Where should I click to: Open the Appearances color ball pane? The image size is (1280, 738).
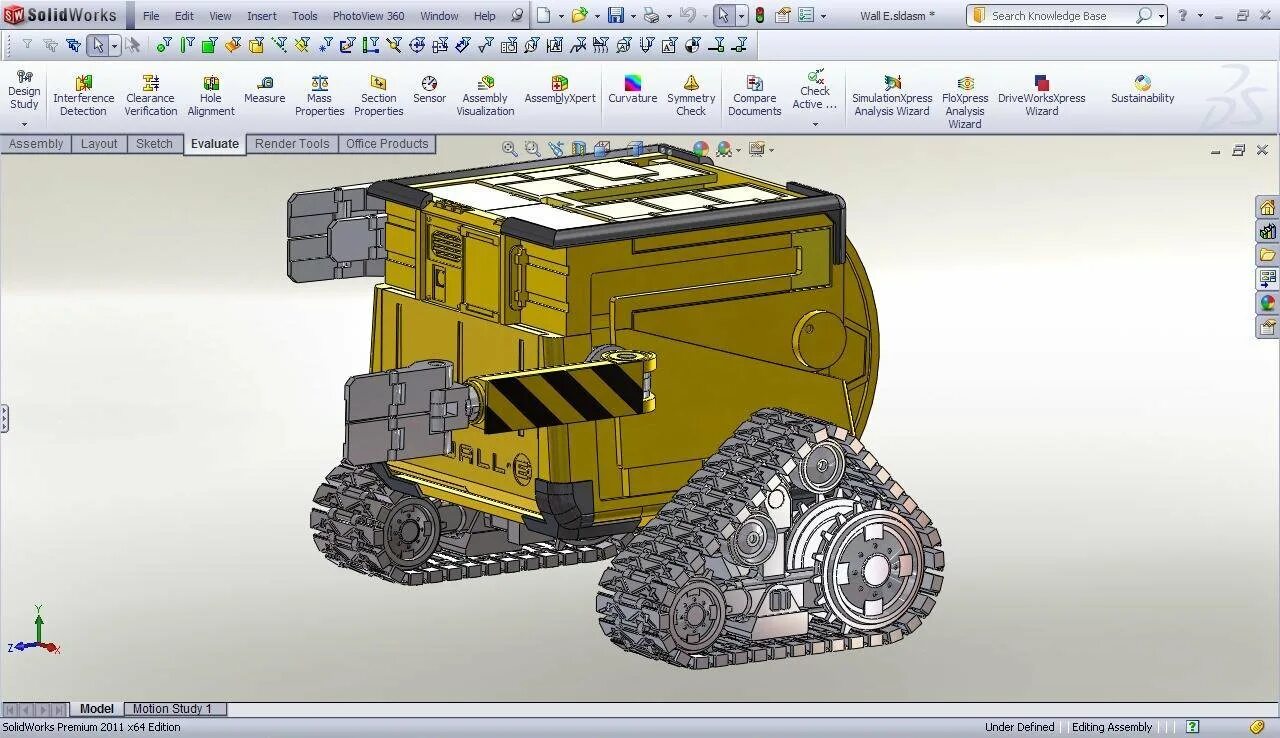pyautogui.click(x=1268, y=303)
